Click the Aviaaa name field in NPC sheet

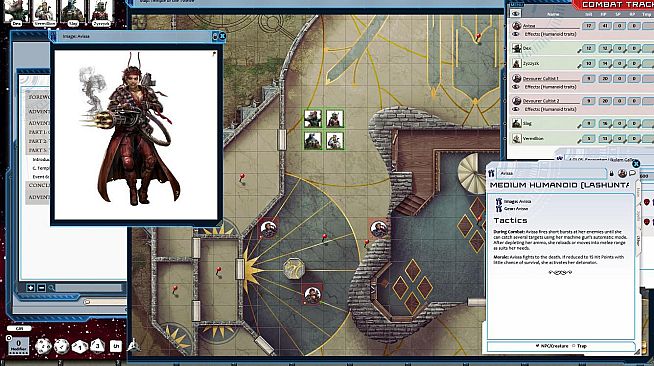point(552,173)
